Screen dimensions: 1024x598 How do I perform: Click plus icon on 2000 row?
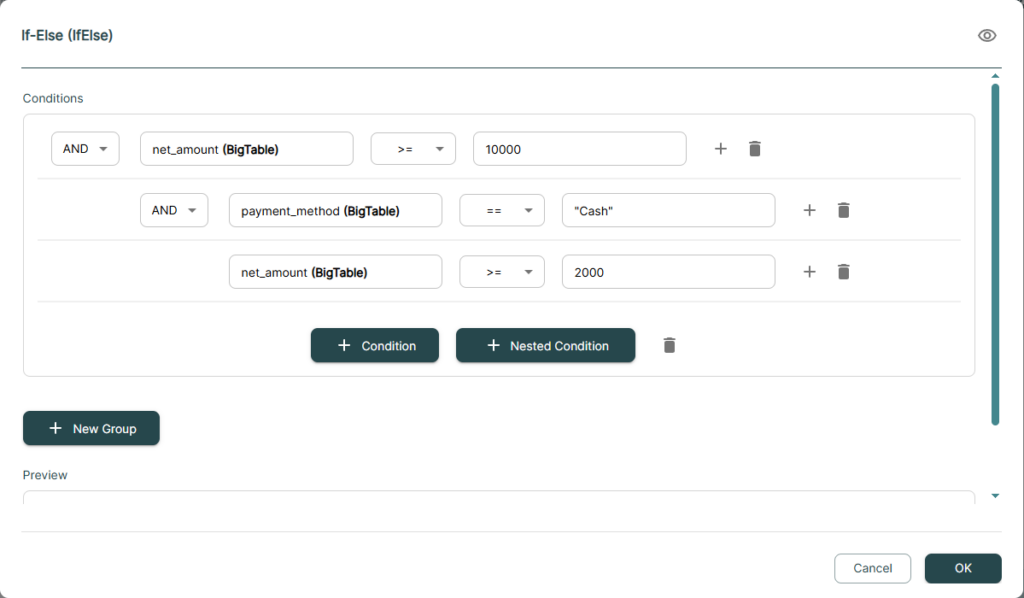click(809, 272)
